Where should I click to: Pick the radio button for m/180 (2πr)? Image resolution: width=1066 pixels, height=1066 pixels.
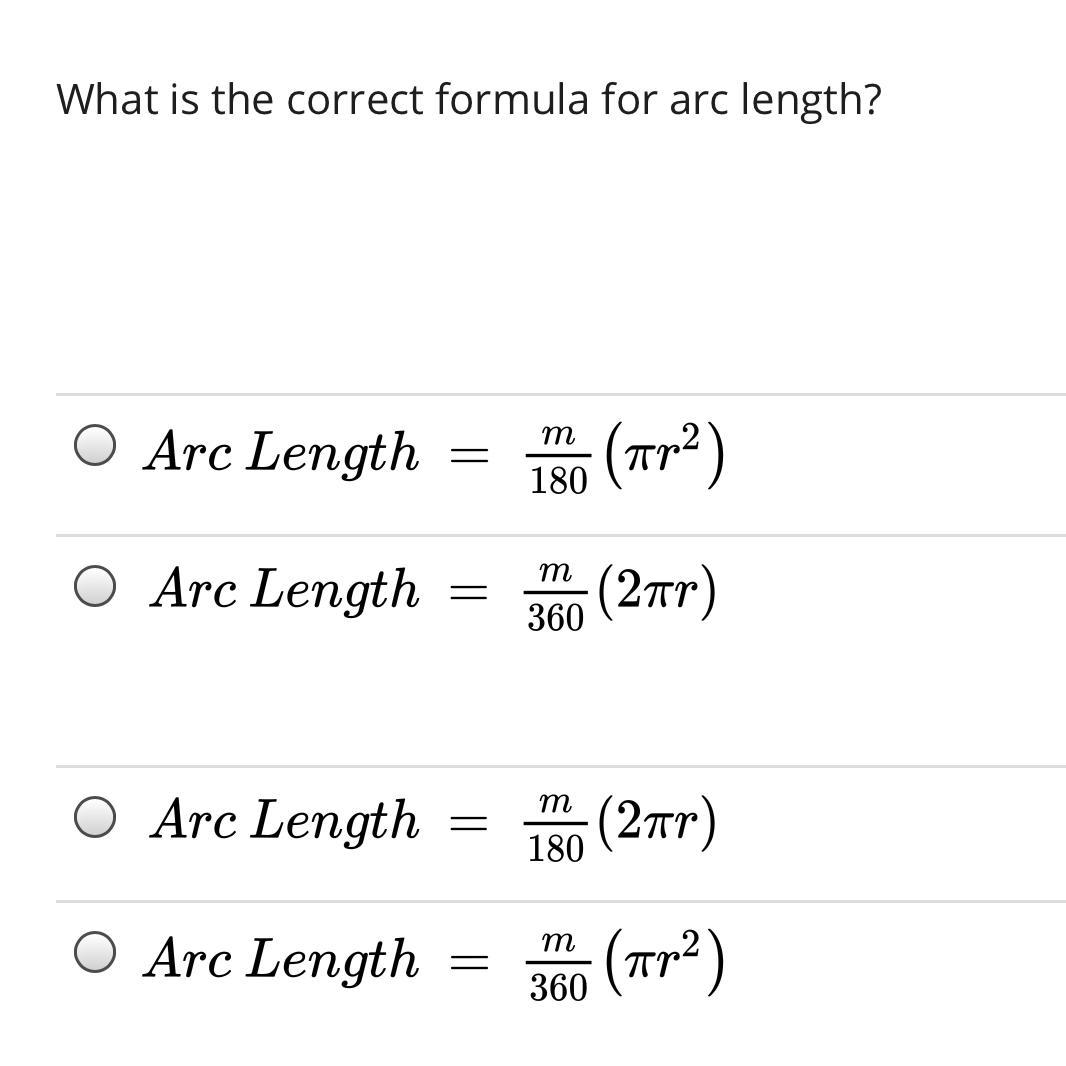coord(95,817)
